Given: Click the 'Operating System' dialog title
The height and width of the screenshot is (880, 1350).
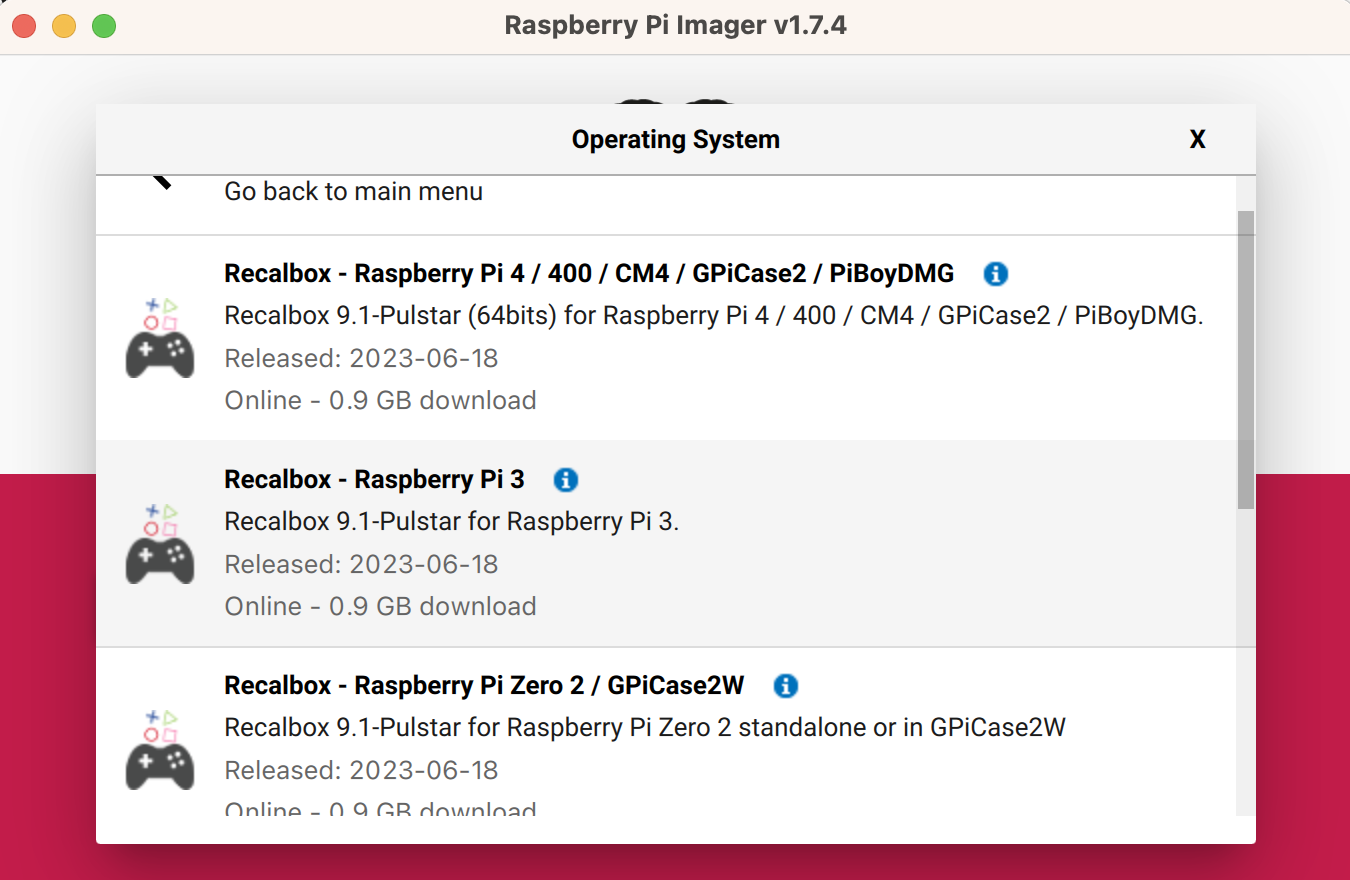Looking at the screenshot, I should (x=675, y=139).
